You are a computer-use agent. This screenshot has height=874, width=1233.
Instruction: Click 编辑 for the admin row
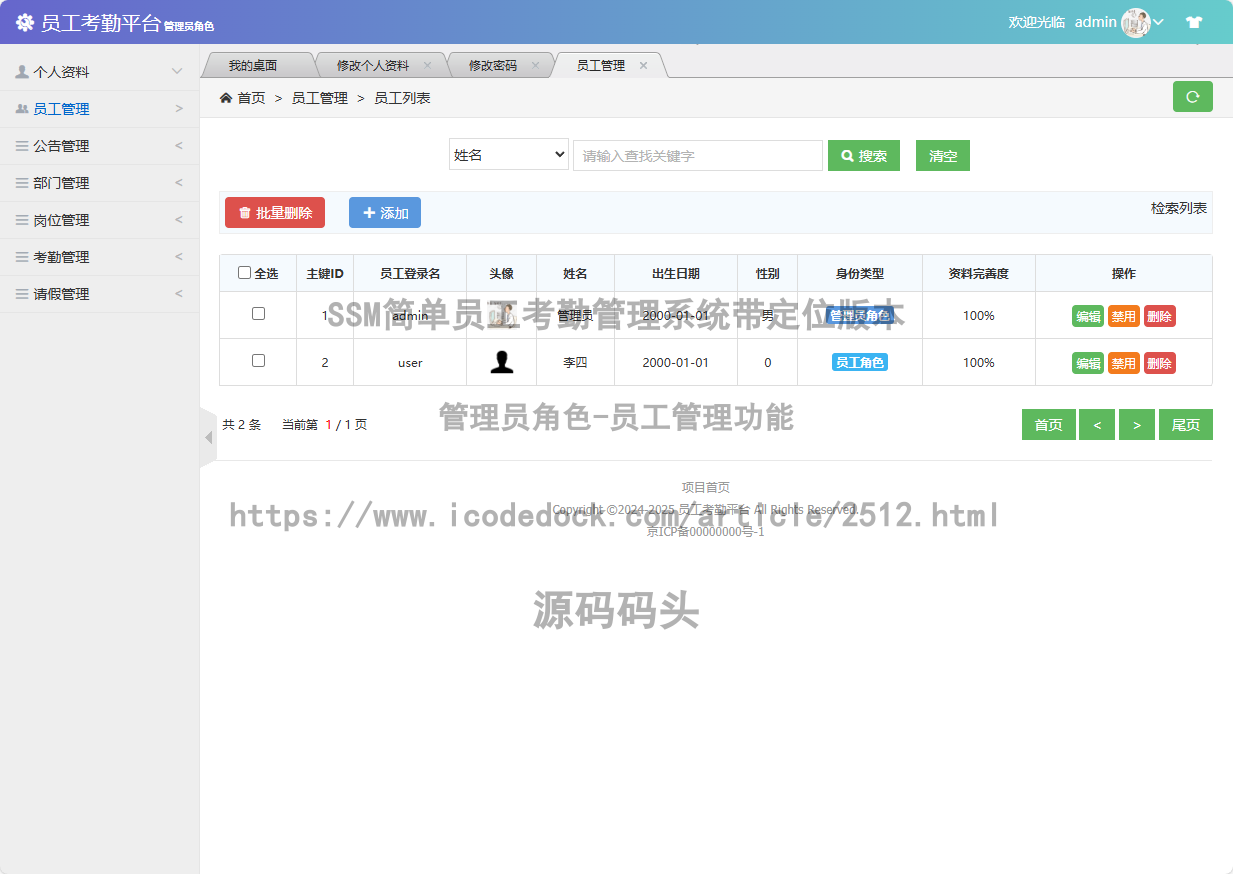pyautogui.click(x=1088, y=316)
